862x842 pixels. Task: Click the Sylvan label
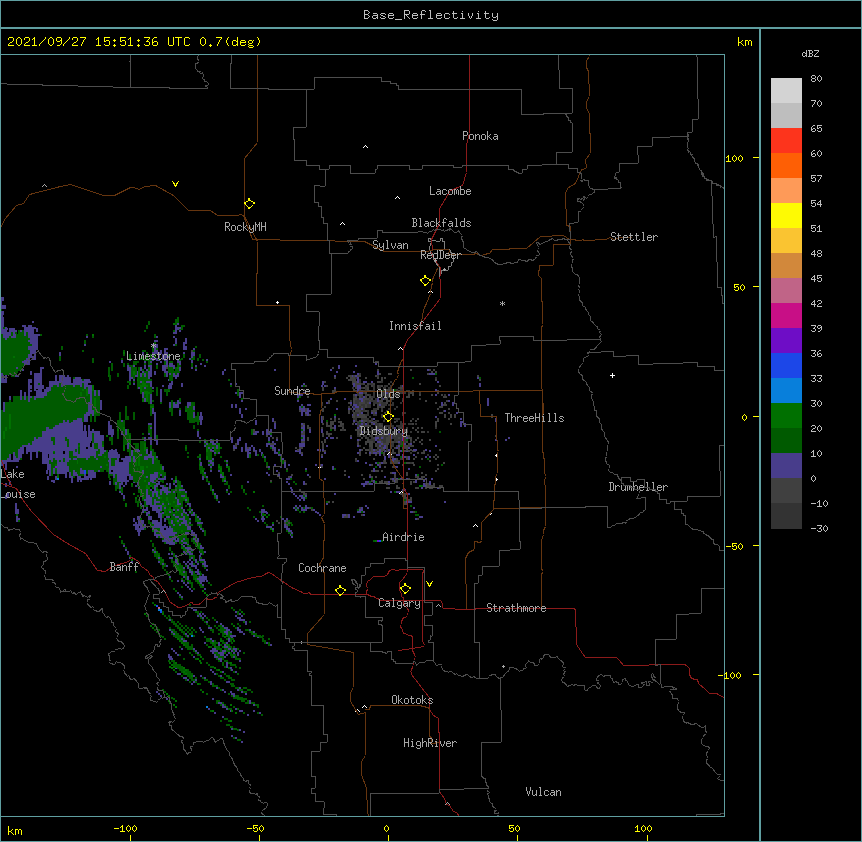[390, 245]
